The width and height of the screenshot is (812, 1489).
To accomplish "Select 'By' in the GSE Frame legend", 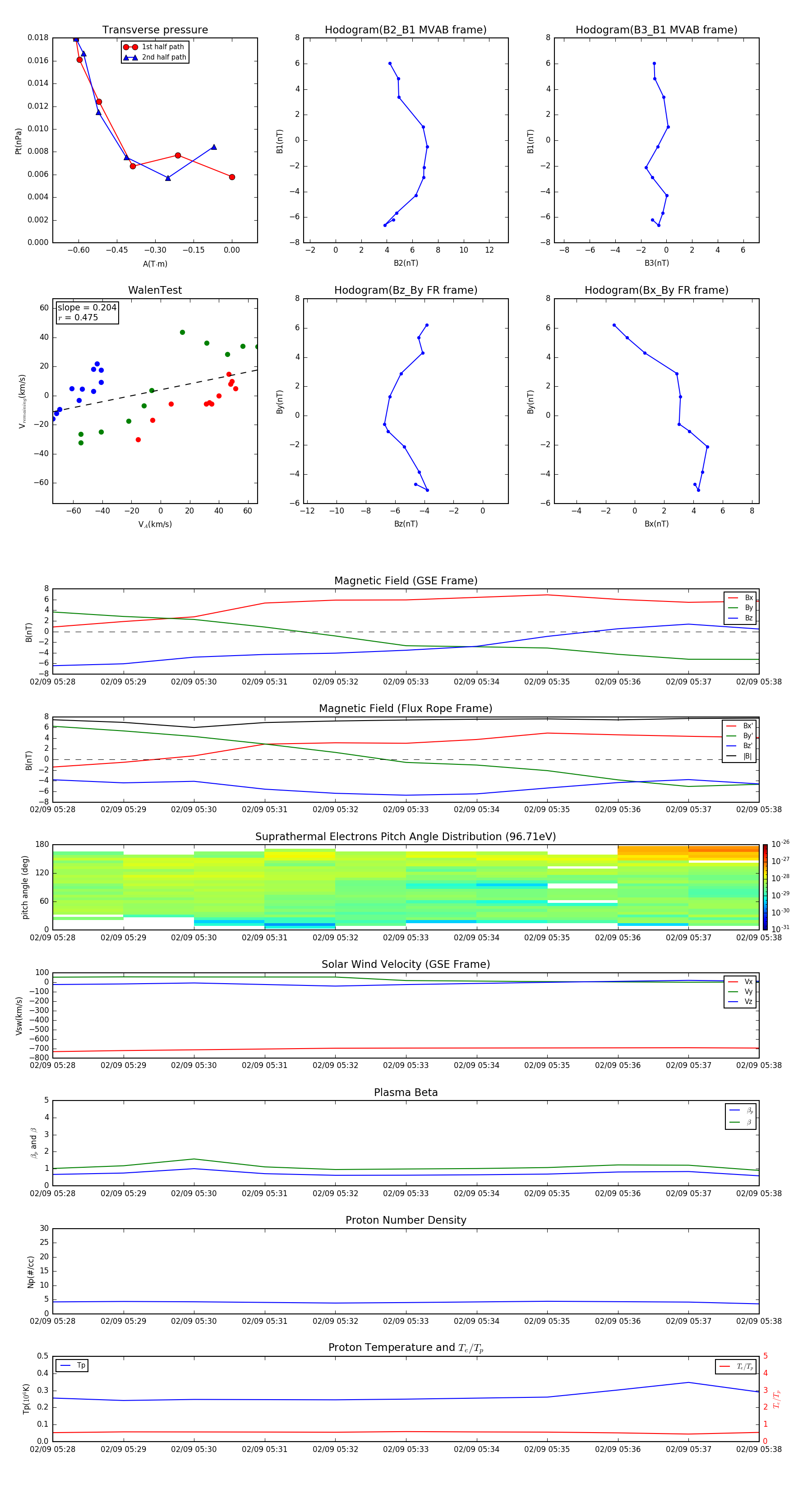I will pos(740,607).
